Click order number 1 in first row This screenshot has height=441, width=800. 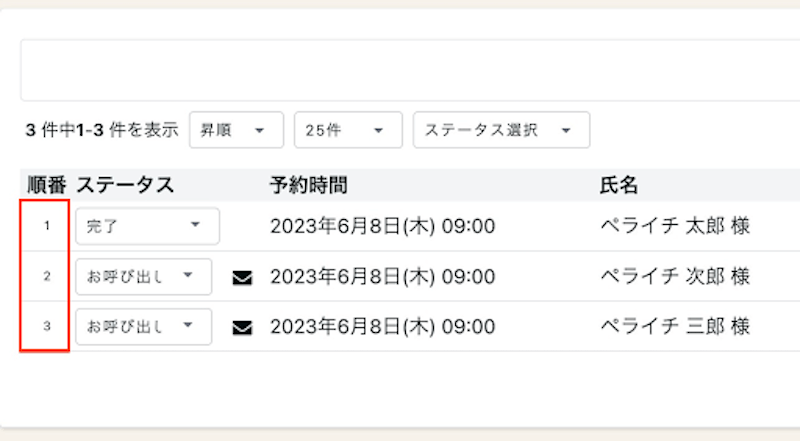click(47, 226)
